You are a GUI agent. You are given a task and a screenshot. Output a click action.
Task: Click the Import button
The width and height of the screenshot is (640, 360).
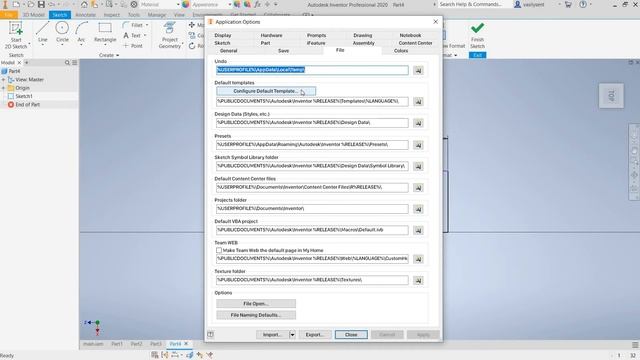272,335
